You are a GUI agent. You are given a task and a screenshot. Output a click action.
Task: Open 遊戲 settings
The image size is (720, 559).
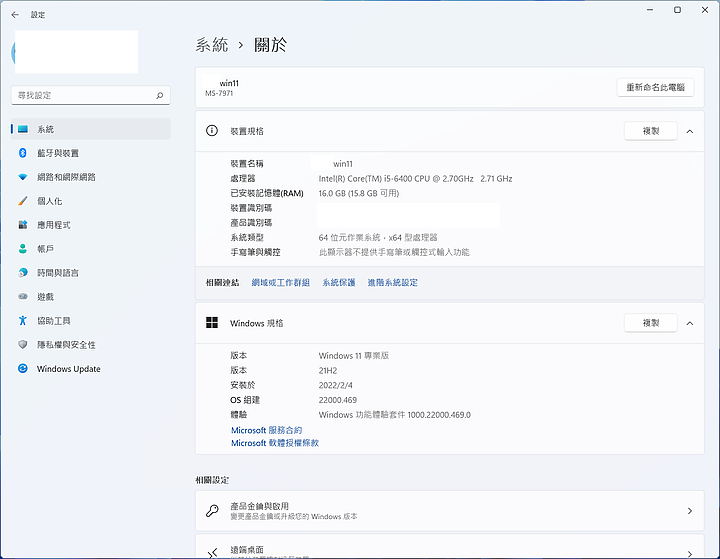(91, 296)
